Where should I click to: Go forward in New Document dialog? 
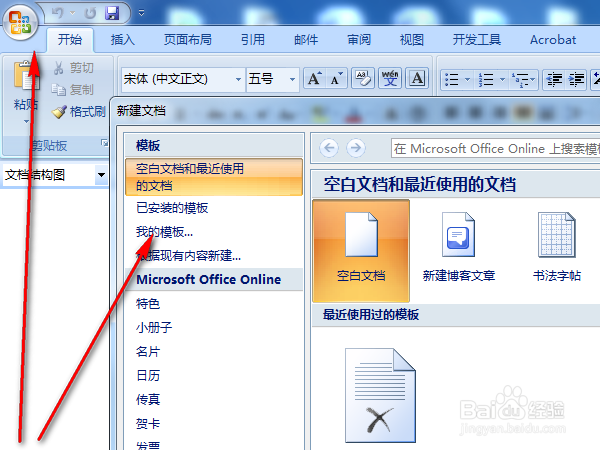pos(356,148)
